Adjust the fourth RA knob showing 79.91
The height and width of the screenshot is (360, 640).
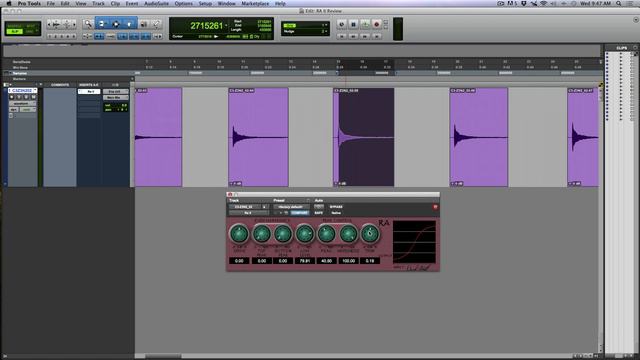click(x=304, y=234)
